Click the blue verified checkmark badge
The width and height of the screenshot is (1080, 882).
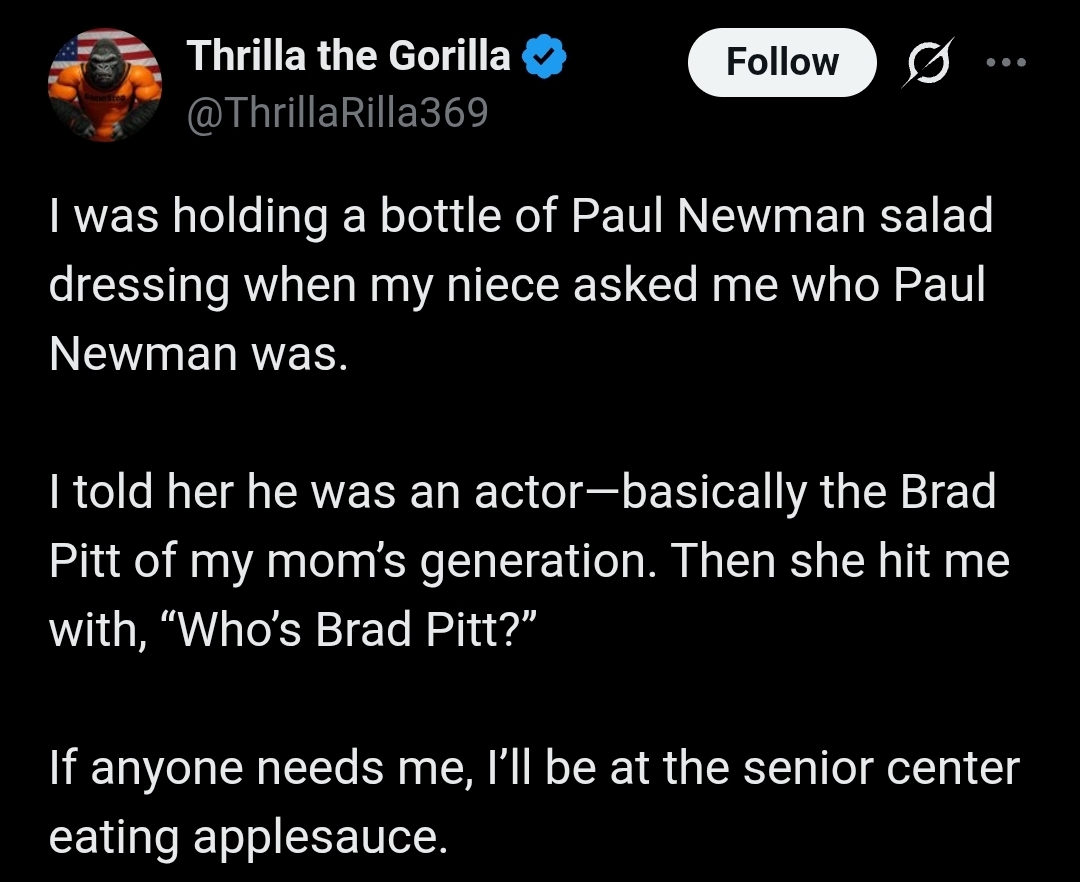click(547, 58)
